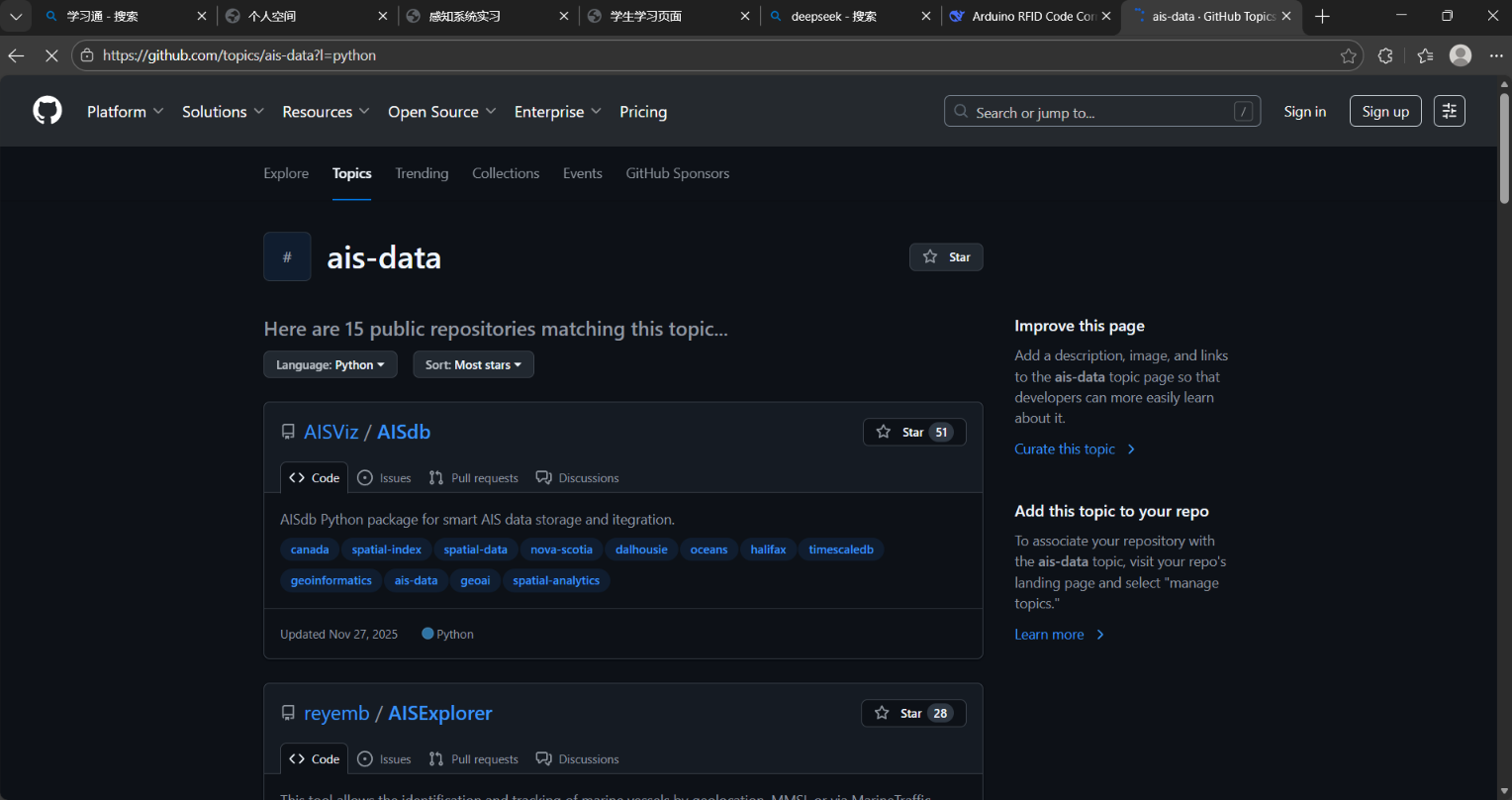Select the geoinformatics topic tag
The width and height of the screenshot is (1512, 800).
pos(331,580)
